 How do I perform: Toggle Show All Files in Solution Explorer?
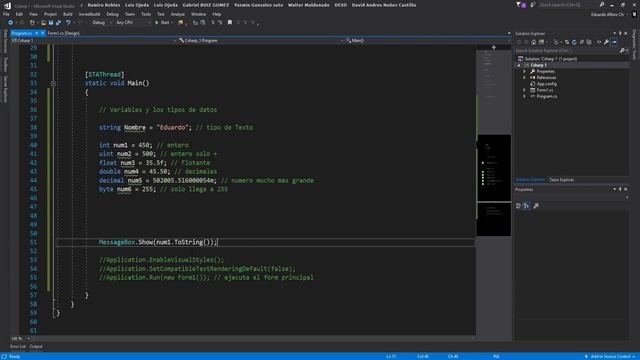(589, 42)
